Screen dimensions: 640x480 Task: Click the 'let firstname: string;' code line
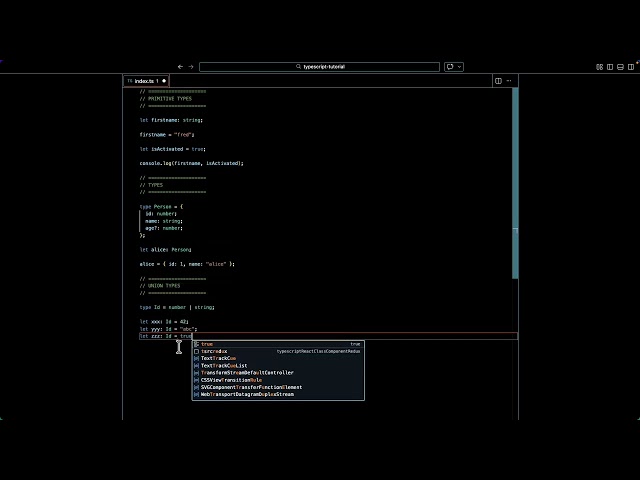[x=171, y=120]
